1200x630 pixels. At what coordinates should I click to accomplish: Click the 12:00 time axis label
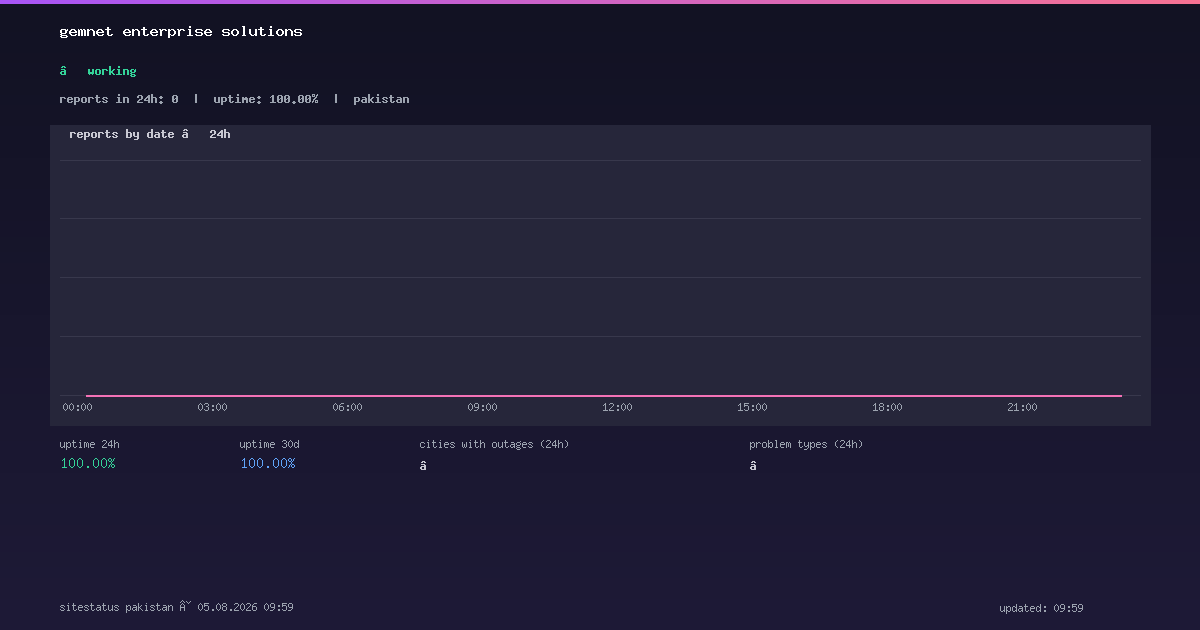pos(617,407)
